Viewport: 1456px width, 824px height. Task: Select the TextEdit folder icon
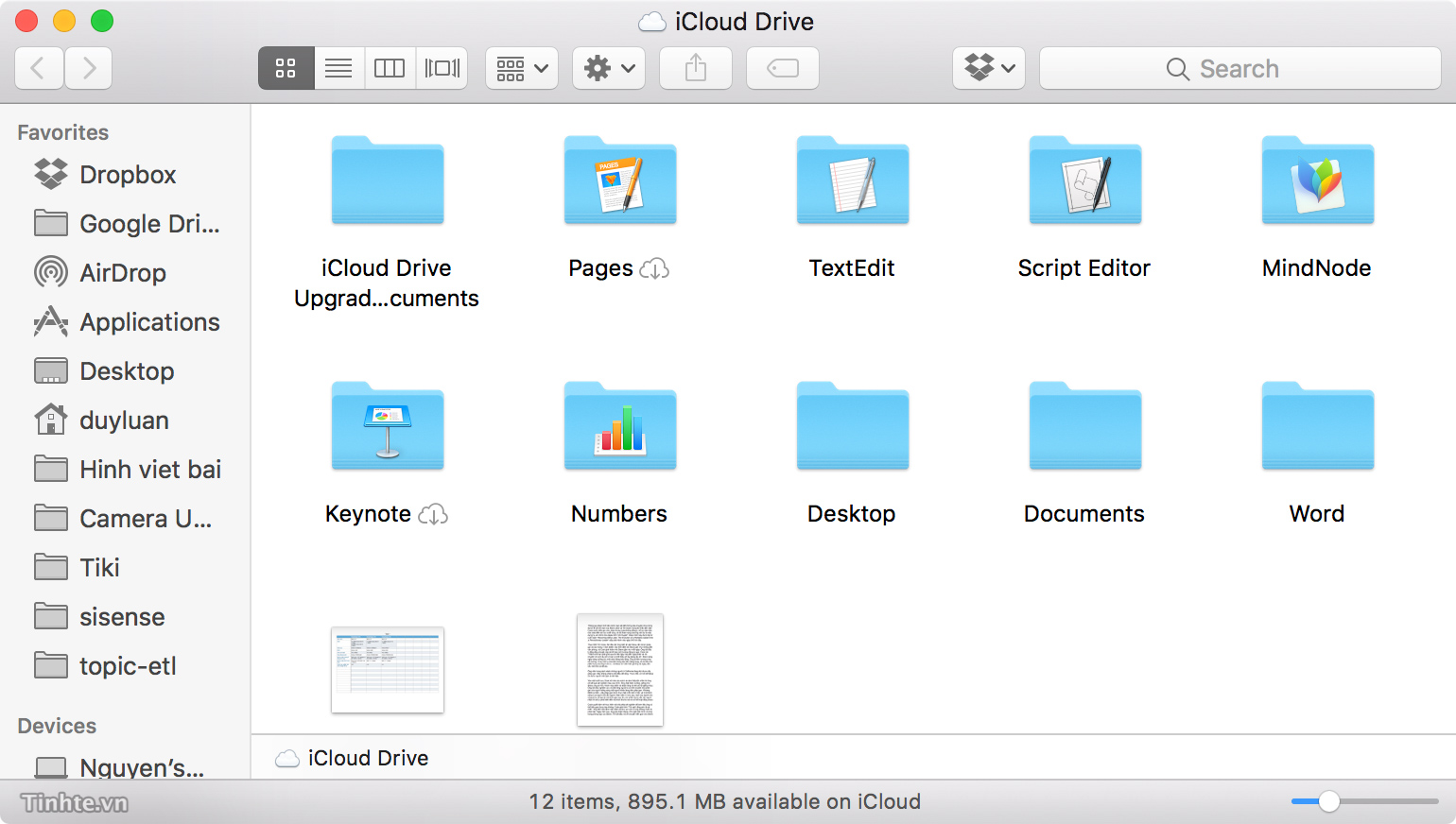point(853,180)
